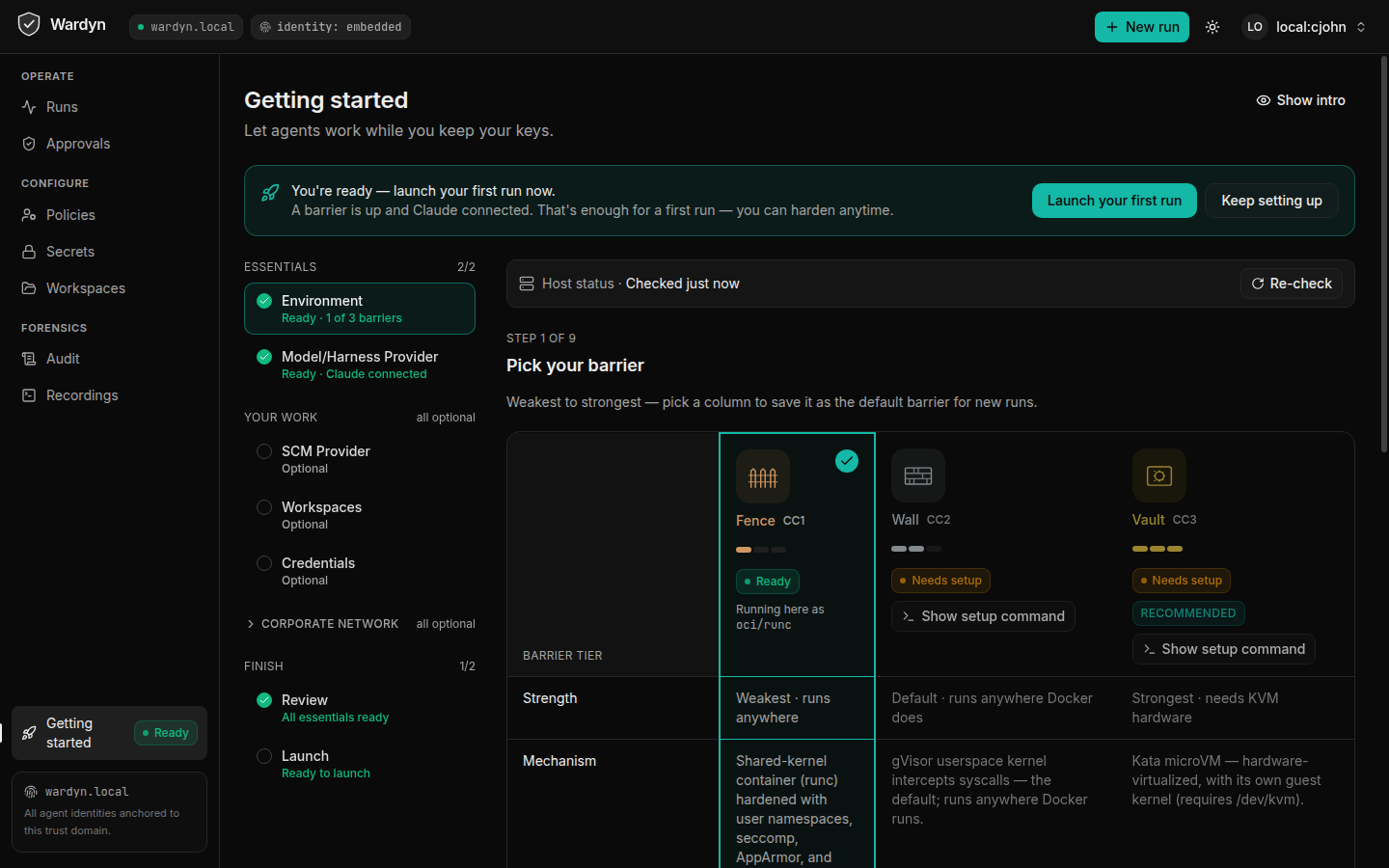This screenshot has width=1389, height=868.
Task: Expand the Corporate Network section
Action: pyautogui.click(x=321, y=624)
